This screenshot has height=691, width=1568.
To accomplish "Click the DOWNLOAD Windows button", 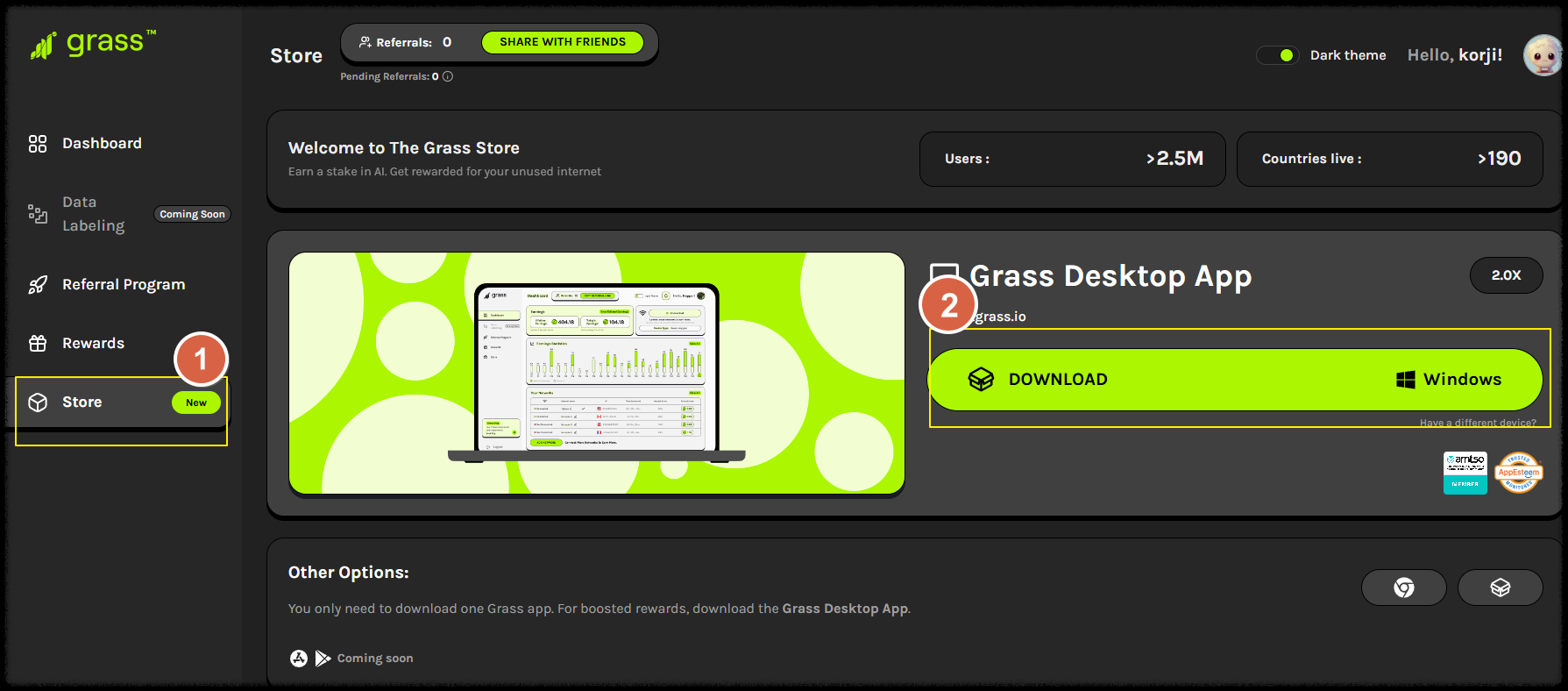I will click(x=1235, y=380).
